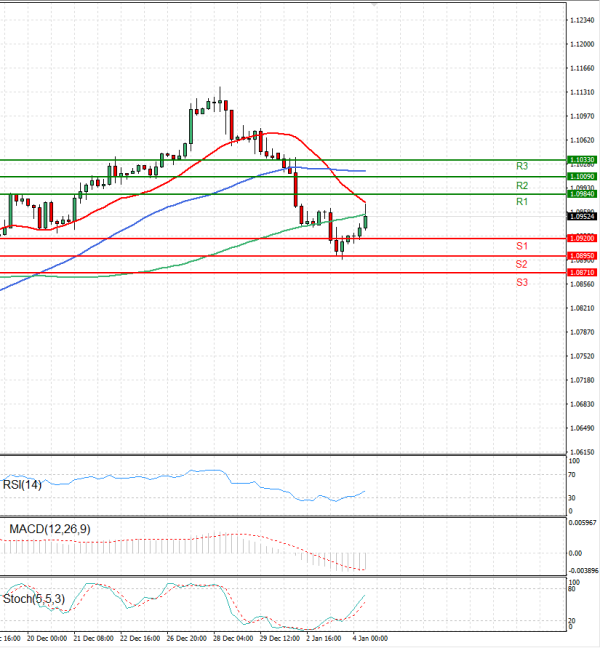The image size is (600, 648).
Task: Click the 26 Dec 20:00 time label
Action: pos(186,638)
